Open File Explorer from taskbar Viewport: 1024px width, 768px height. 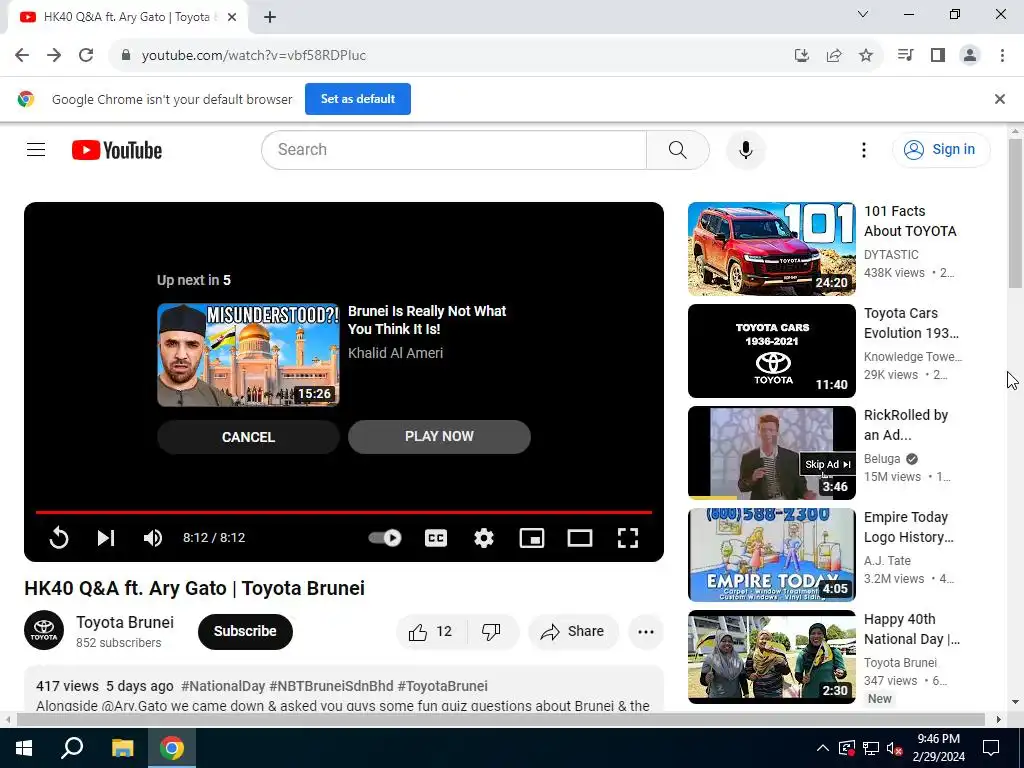[122, 748]
